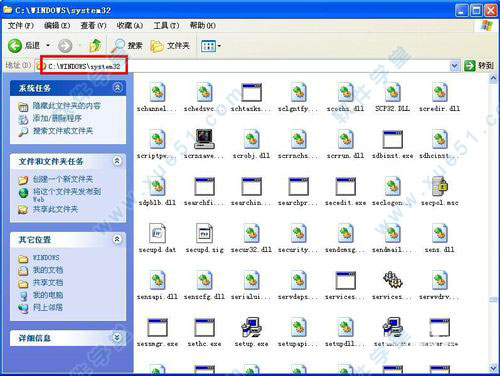Image resolution: width=500 pixels, height=376 pixels.
Task: Collapse the file and folder tasks panel
Action: (117, 161)
